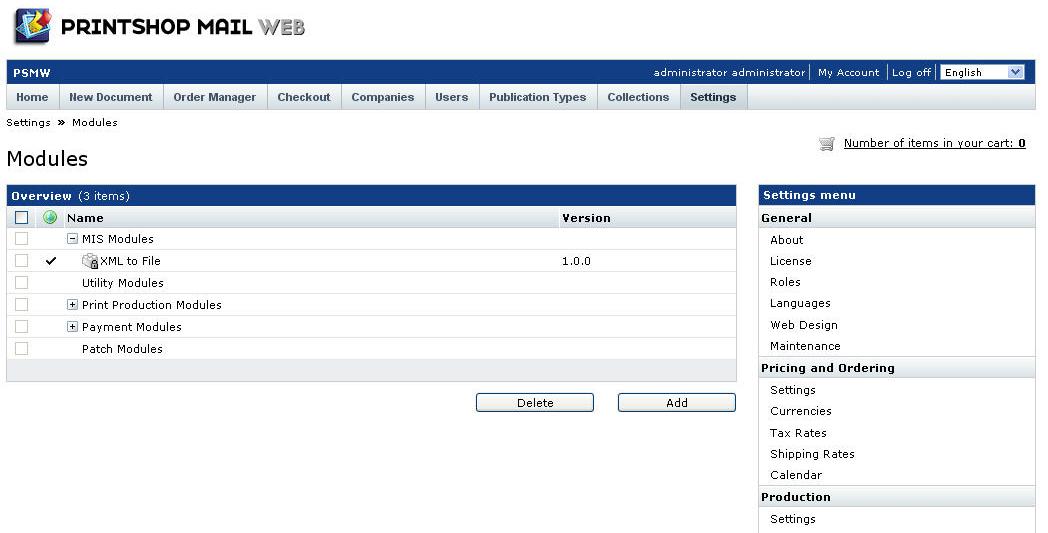Click the Add button

click(676, 403)
